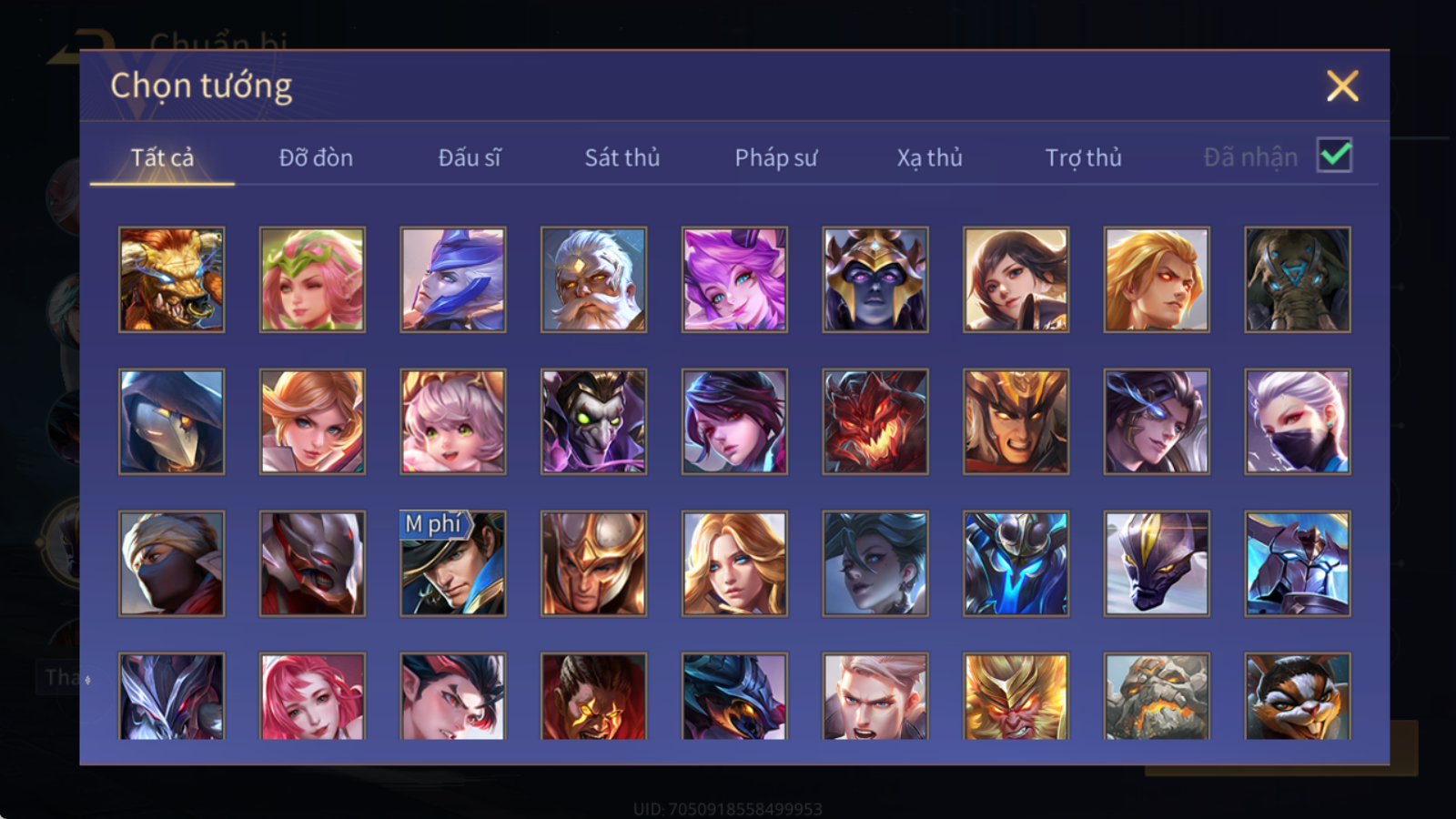
Task: Choose the blonde long-haired woman hero
Action: pos(734,563)
